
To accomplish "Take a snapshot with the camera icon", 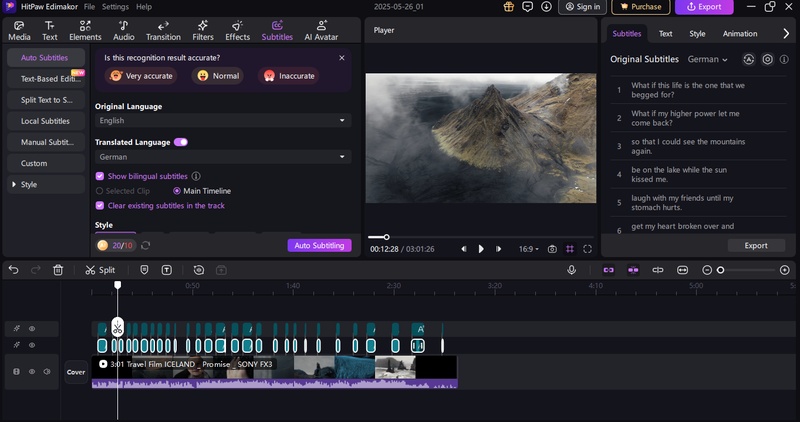I will 551,248.
